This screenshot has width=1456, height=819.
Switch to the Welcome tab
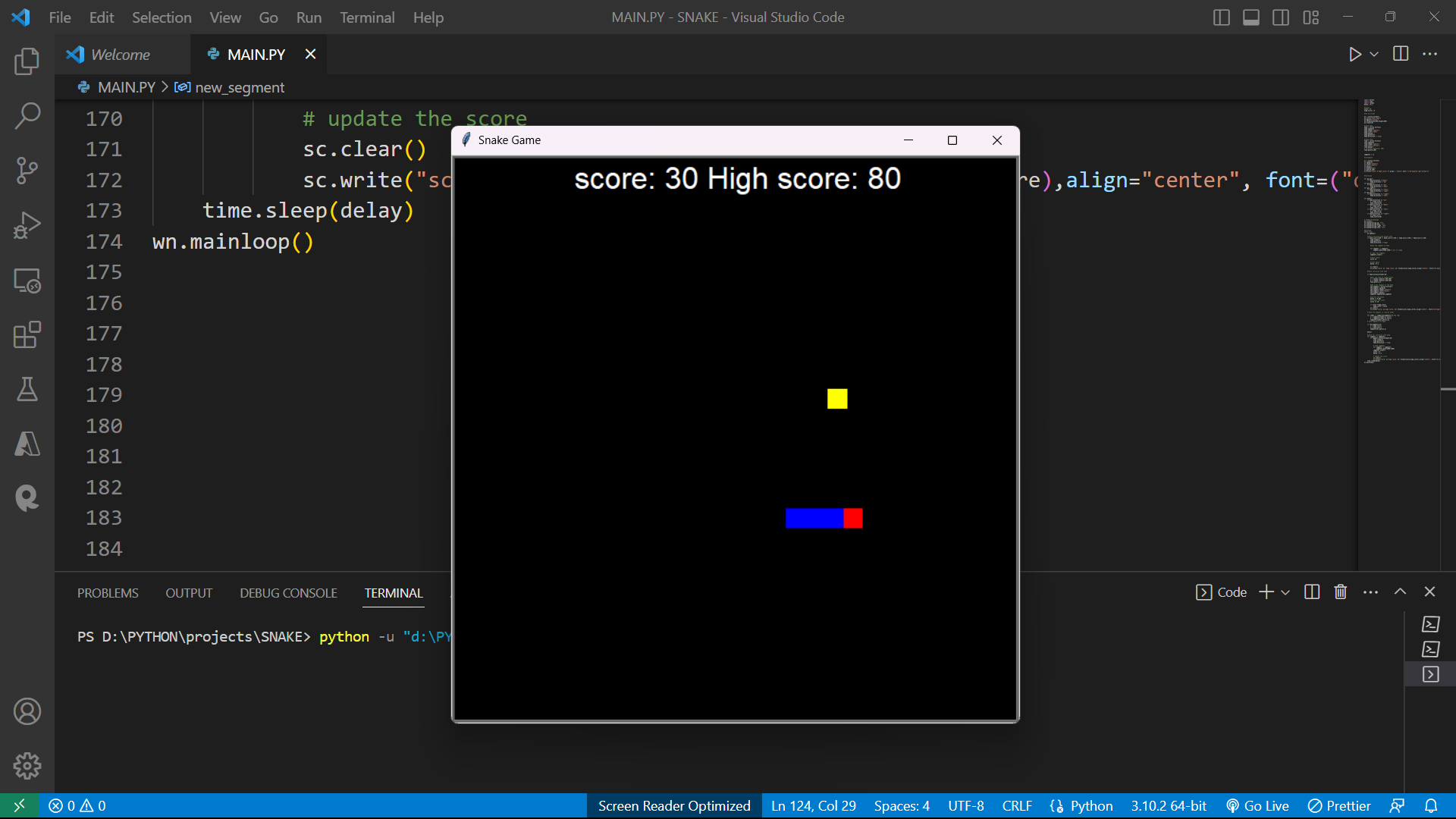point(121,55)
